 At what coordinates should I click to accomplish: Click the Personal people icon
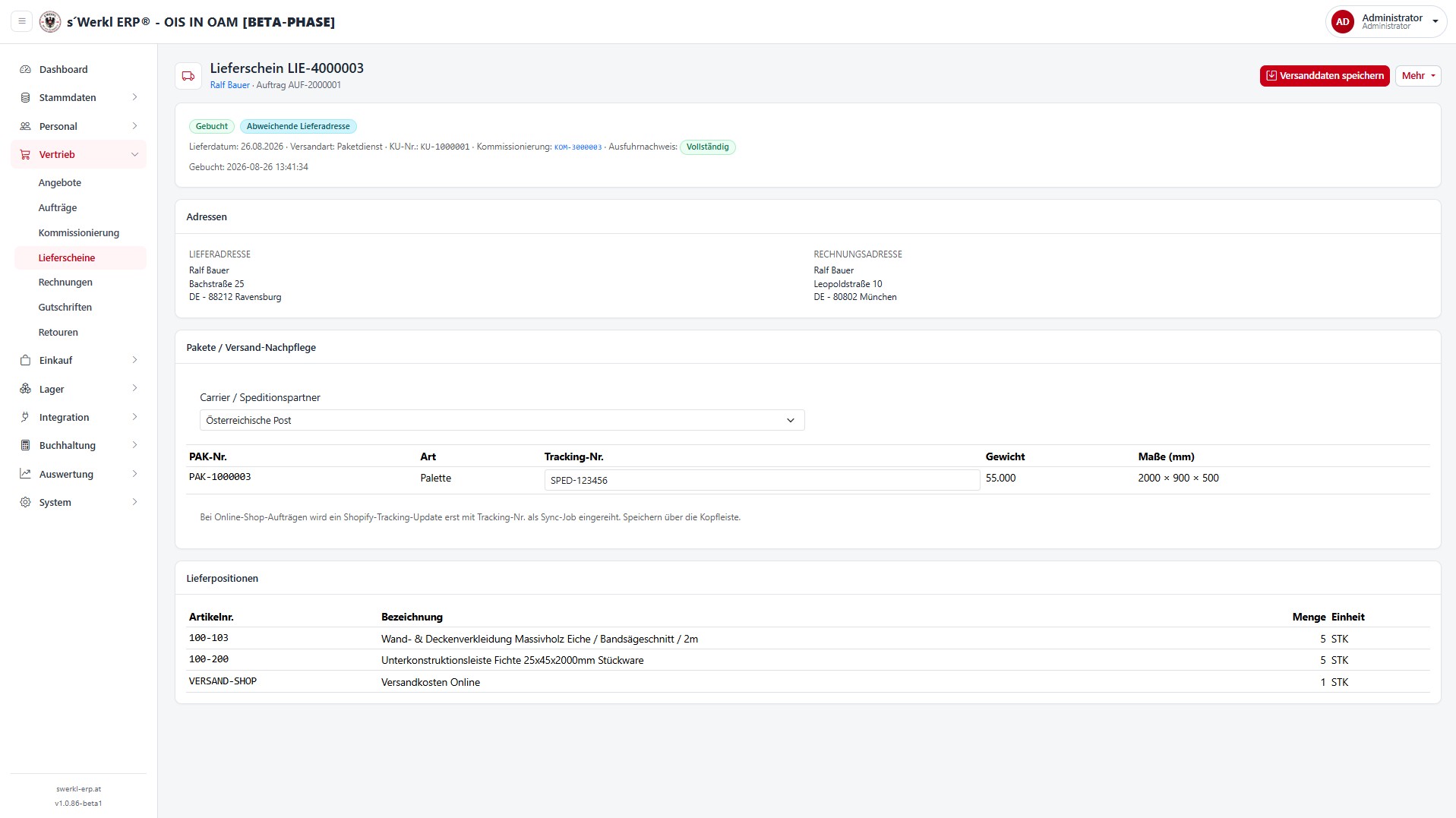(25, 126)
